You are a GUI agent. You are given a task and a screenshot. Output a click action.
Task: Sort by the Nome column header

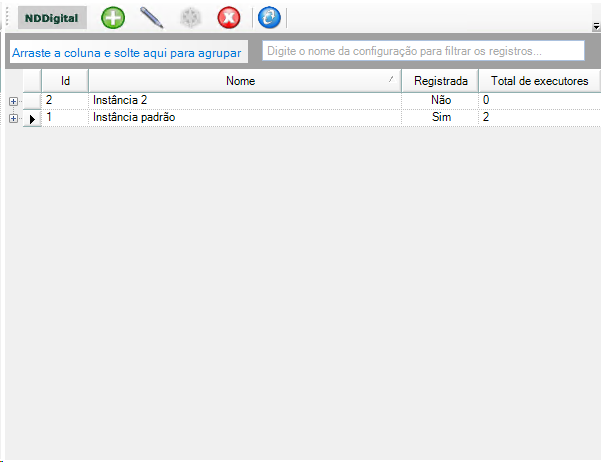pos(245,81)
